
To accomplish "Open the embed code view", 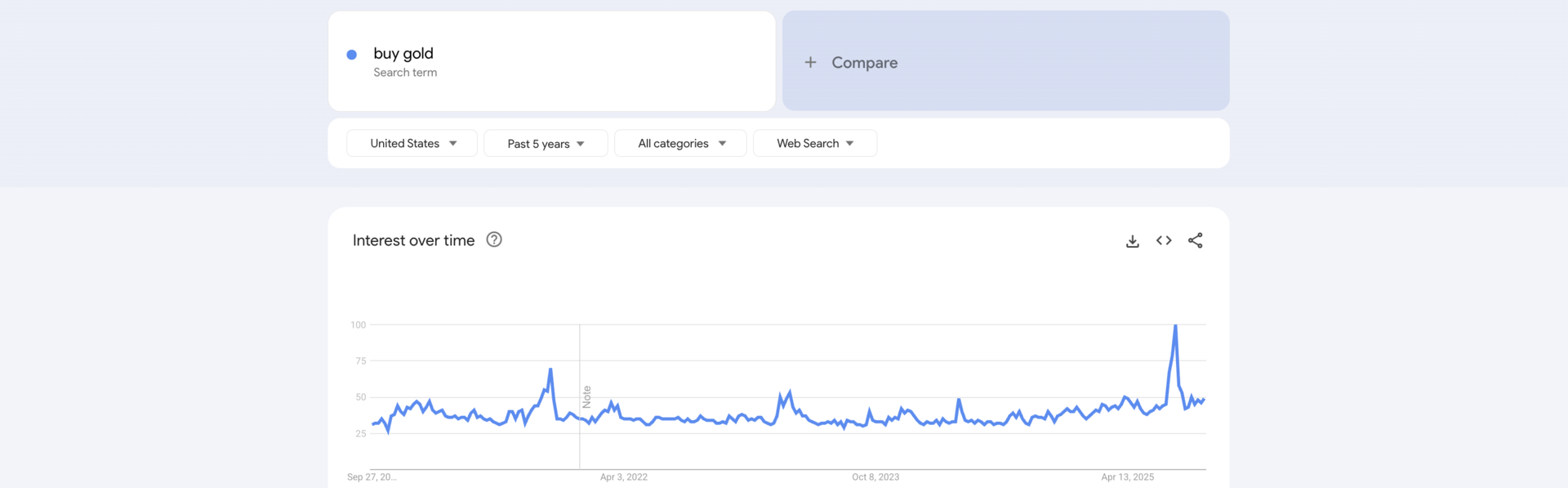I will pos(1163,240).
